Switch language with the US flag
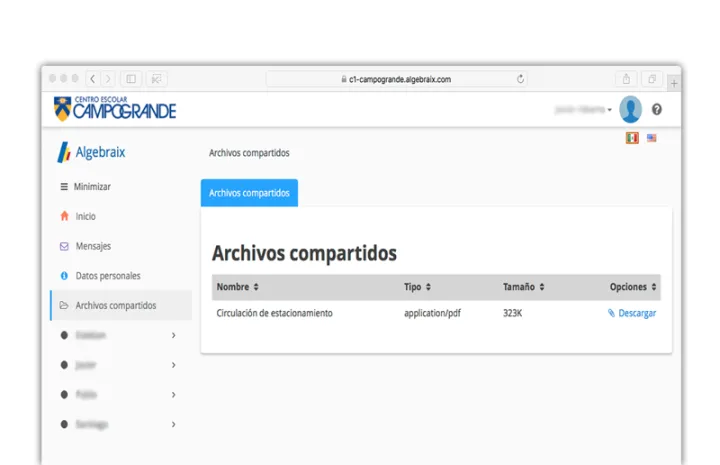Image resolution: width=720 pixels, height=465 pixels. coord(652,138)
